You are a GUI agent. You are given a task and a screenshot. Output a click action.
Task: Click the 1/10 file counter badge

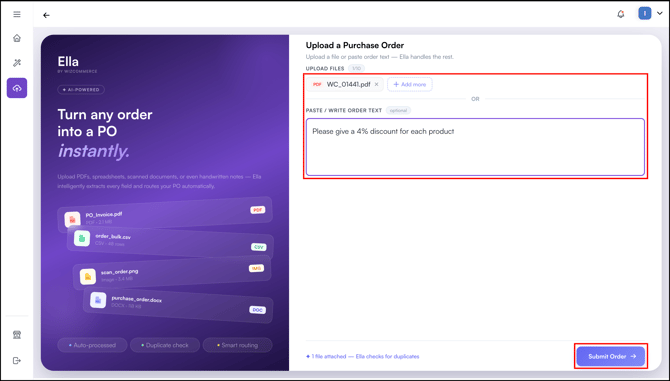[356, 68]
